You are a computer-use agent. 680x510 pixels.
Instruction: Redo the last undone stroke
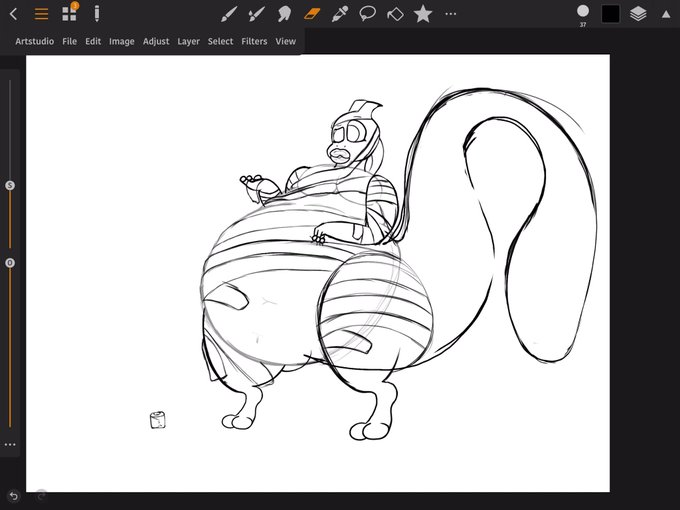coord(41,494)
